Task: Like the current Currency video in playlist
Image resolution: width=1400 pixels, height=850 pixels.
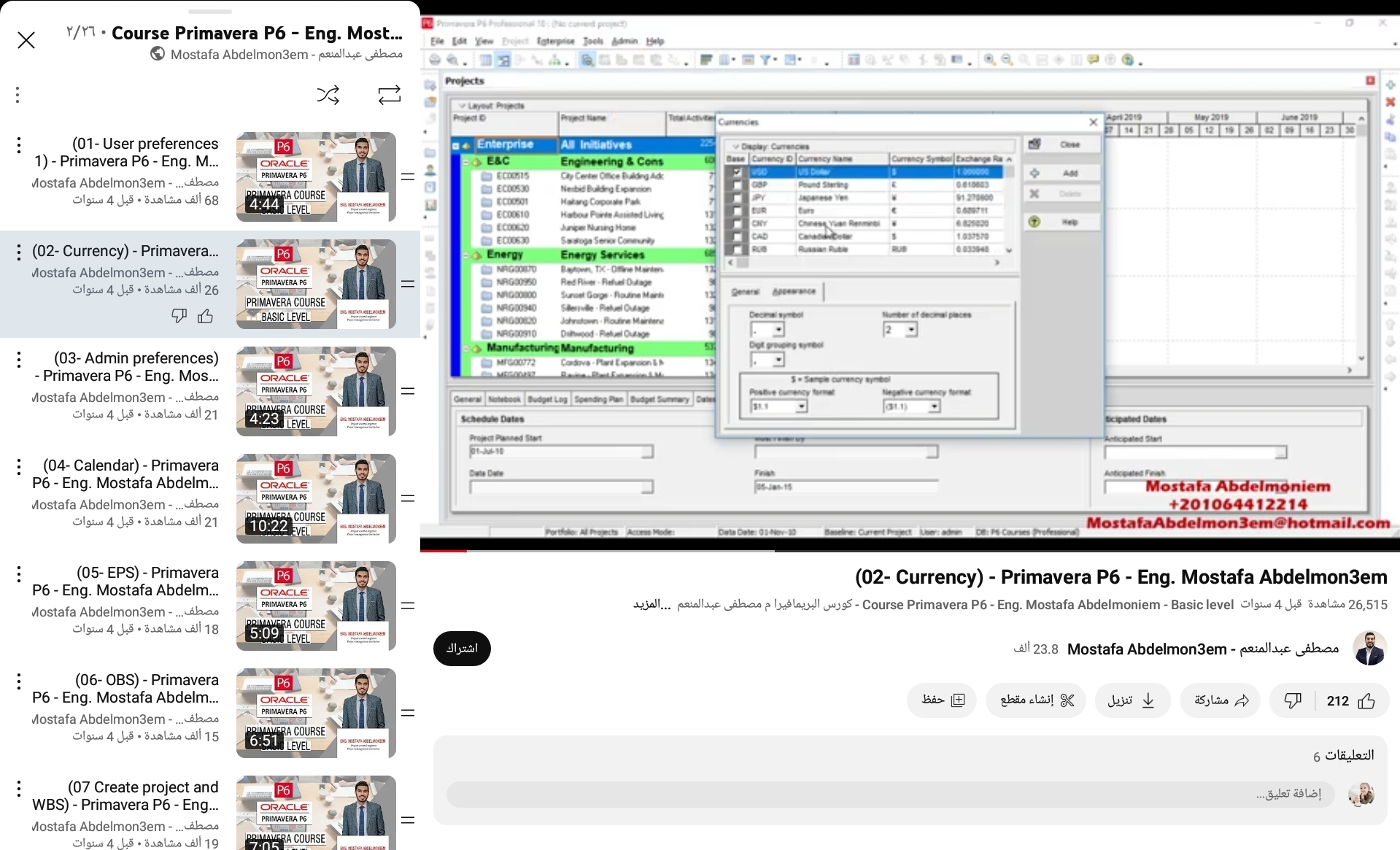Action: click(x=206, y=316)
